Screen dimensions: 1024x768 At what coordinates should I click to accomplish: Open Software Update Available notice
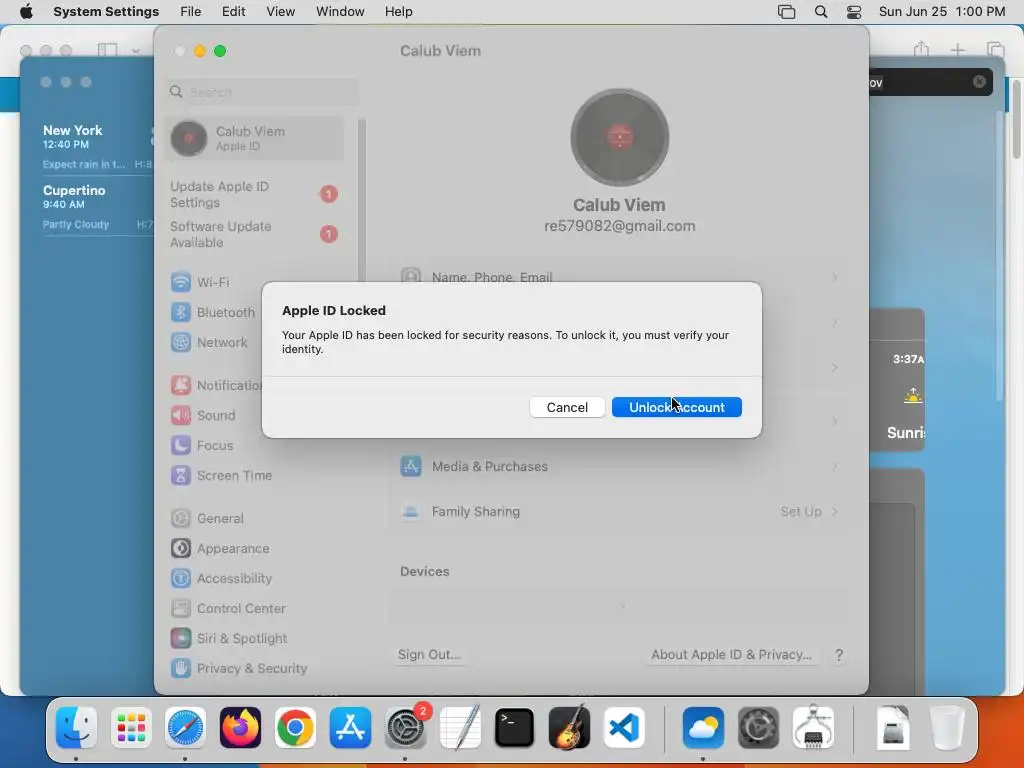(x=253, y=234)
